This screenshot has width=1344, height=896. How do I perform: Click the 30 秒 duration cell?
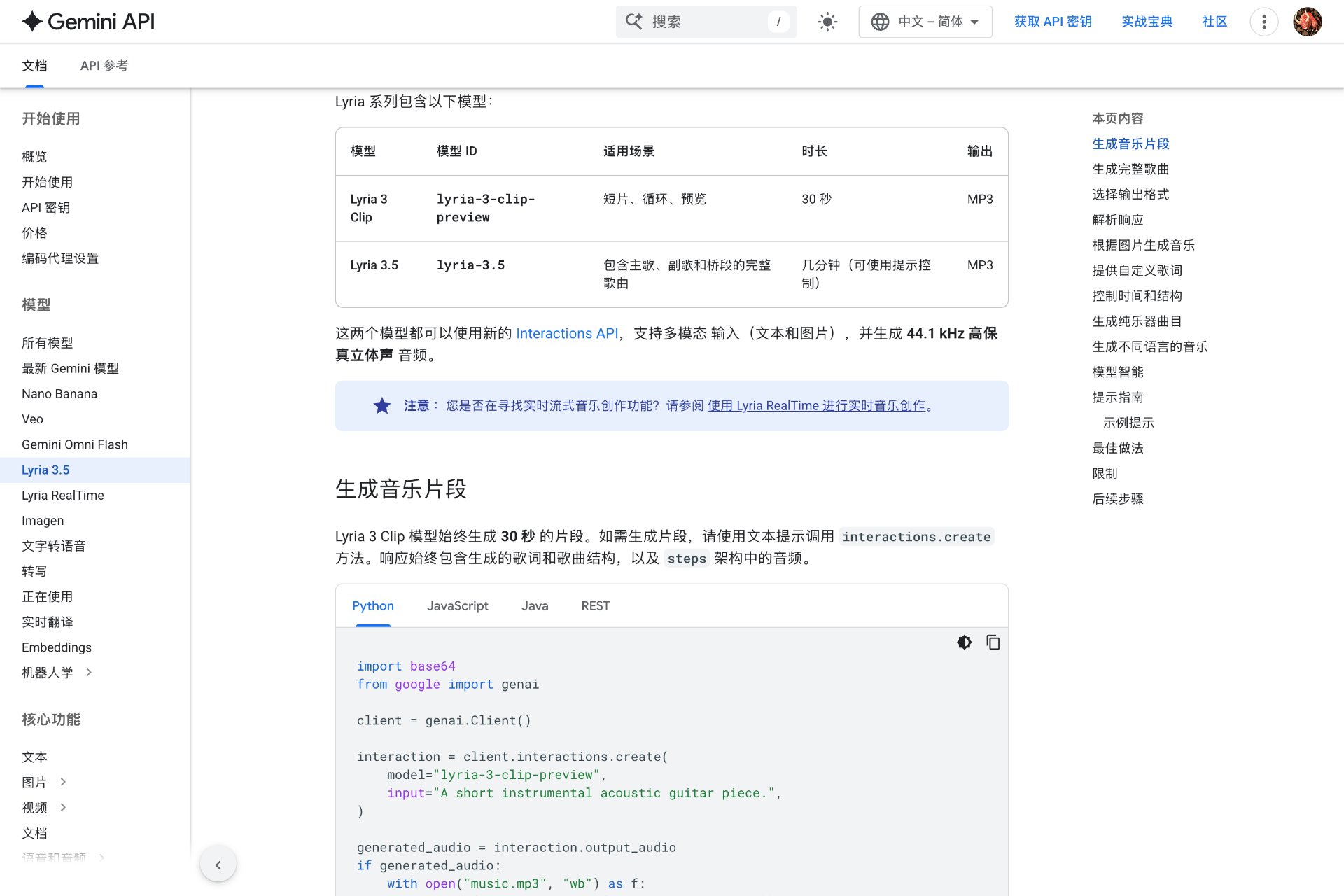[816, 199]
